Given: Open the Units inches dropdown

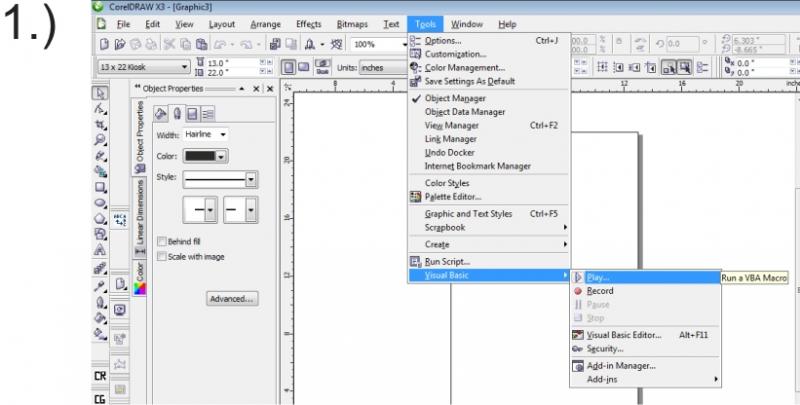Looking at the screenshot, I should point(383,67).
